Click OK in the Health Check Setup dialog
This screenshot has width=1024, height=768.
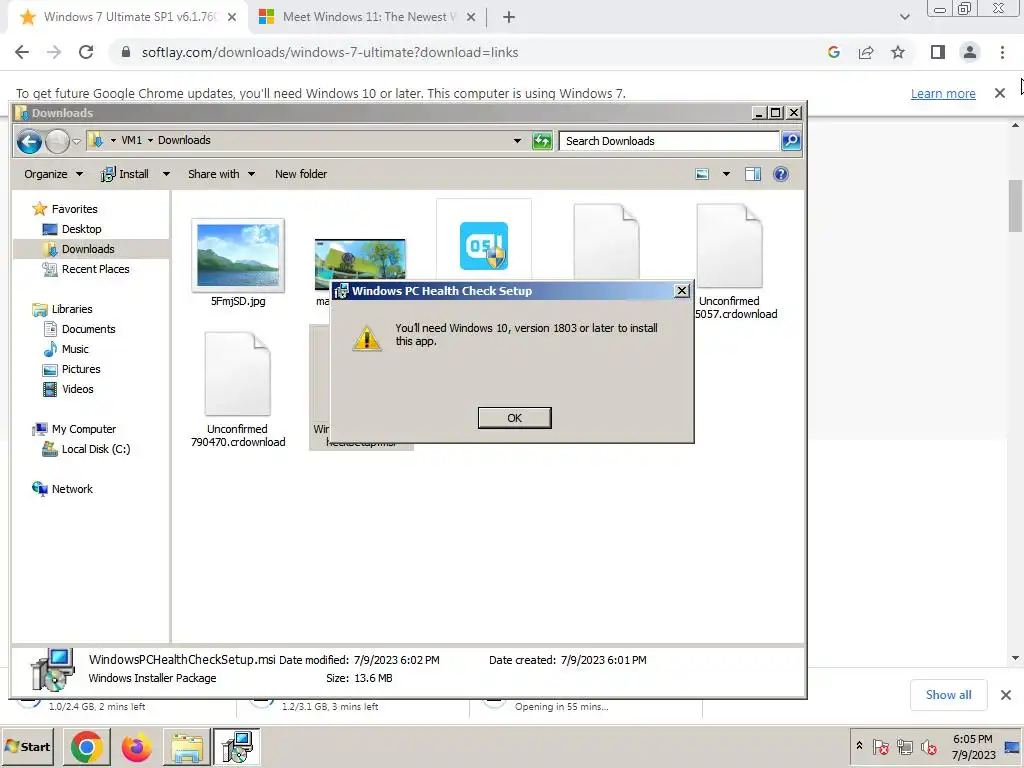[x=514, y=418]
